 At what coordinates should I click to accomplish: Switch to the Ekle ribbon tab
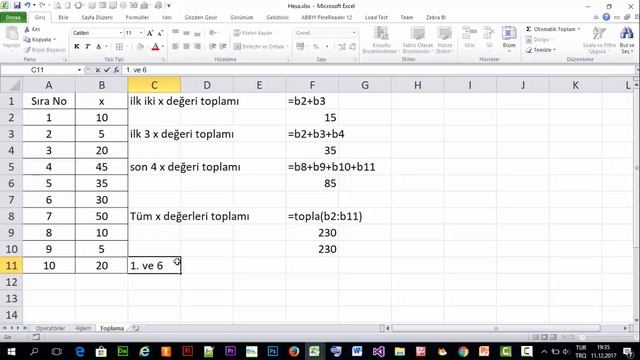tap(63, 18)
